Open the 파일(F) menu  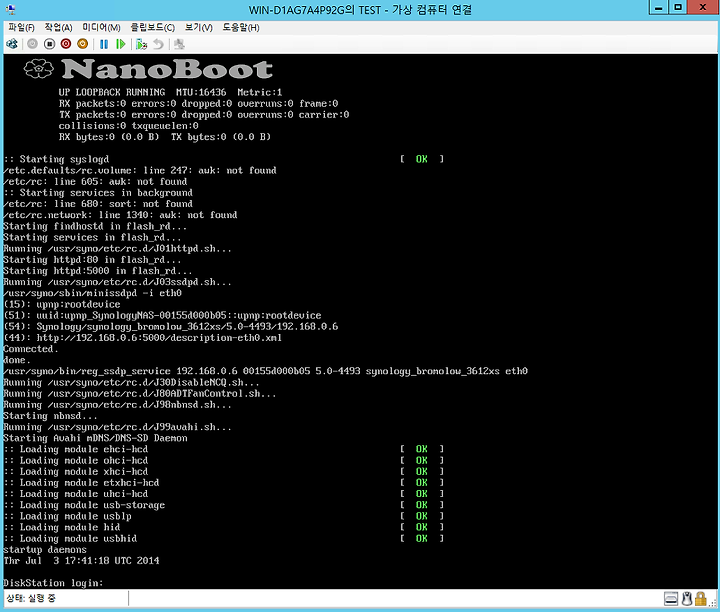tap(21, 28)
